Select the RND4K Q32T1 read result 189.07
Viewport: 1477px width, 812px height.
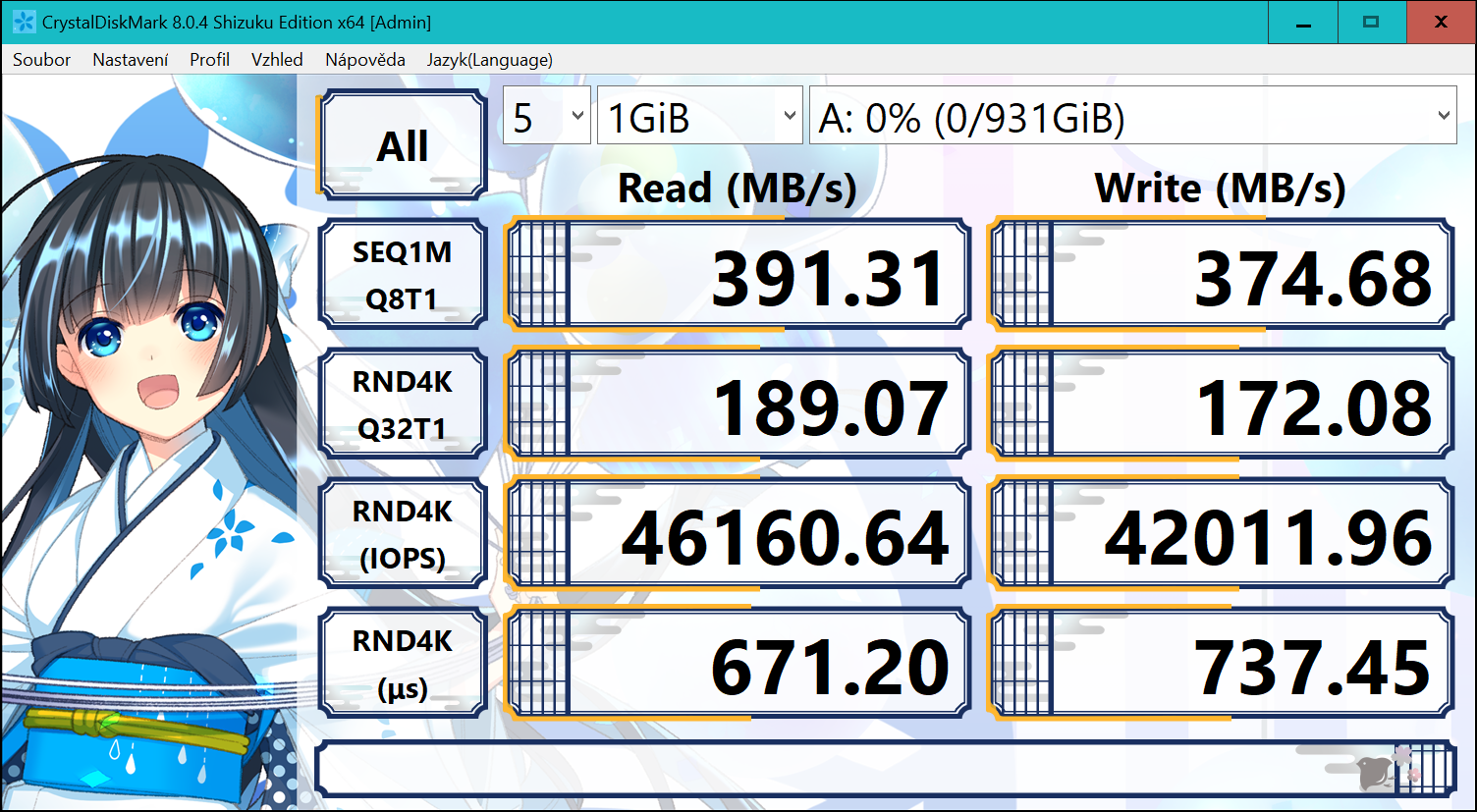pos(738,405)
